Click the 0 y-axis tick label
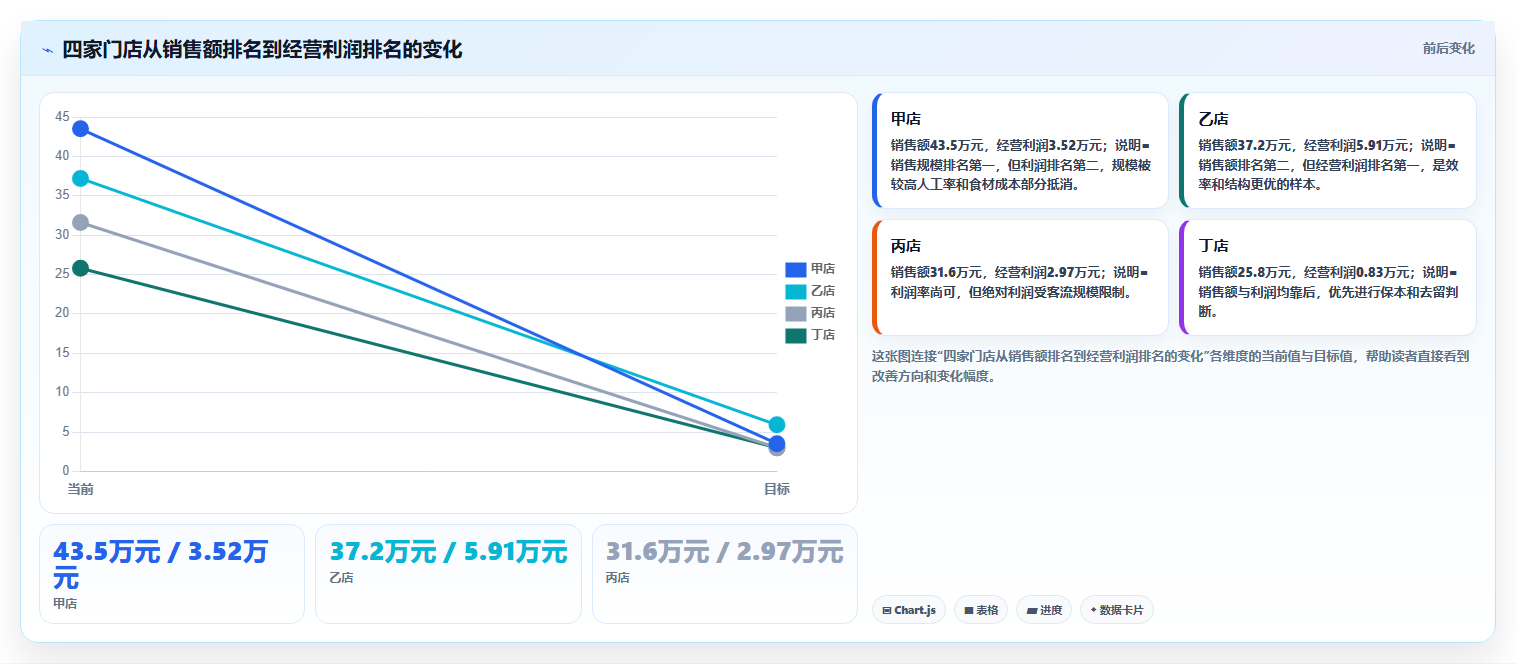Viewport: 1516px width, 664px height. (x=66, y=471)
